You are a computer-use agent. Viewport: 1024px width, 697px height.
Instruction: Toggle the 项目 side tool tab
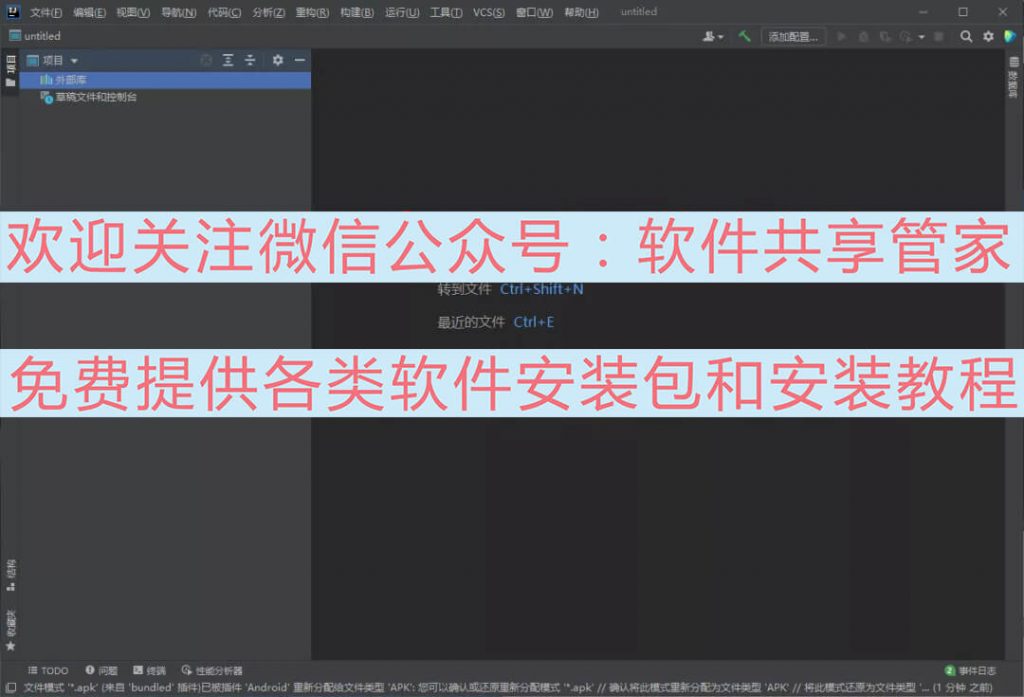pyautogui.click(x=10, y=71)
